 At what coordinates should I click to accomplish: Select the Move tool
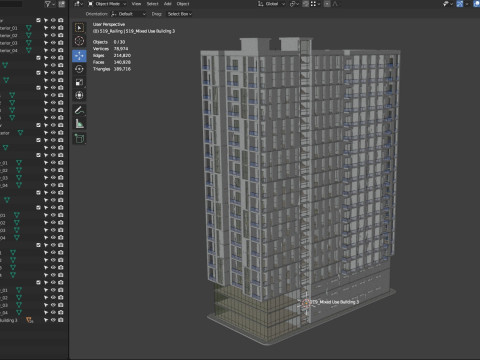[79, 56]
